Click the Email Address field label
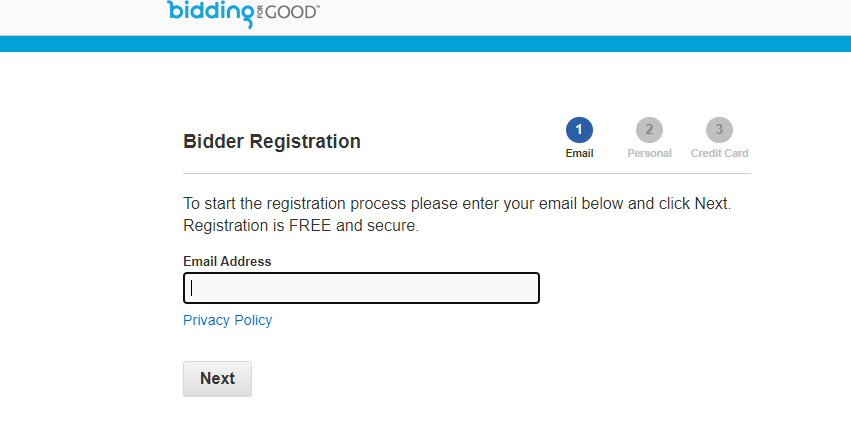This screenshot has width=851, height=441. click(227, 261)
